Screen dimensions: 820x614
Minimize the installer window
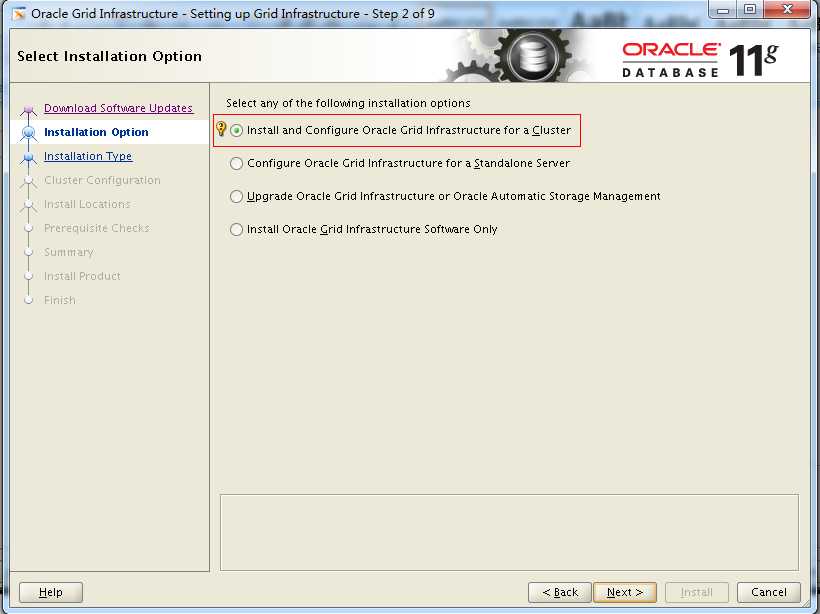pyautogui.click(x=723, y=9)
